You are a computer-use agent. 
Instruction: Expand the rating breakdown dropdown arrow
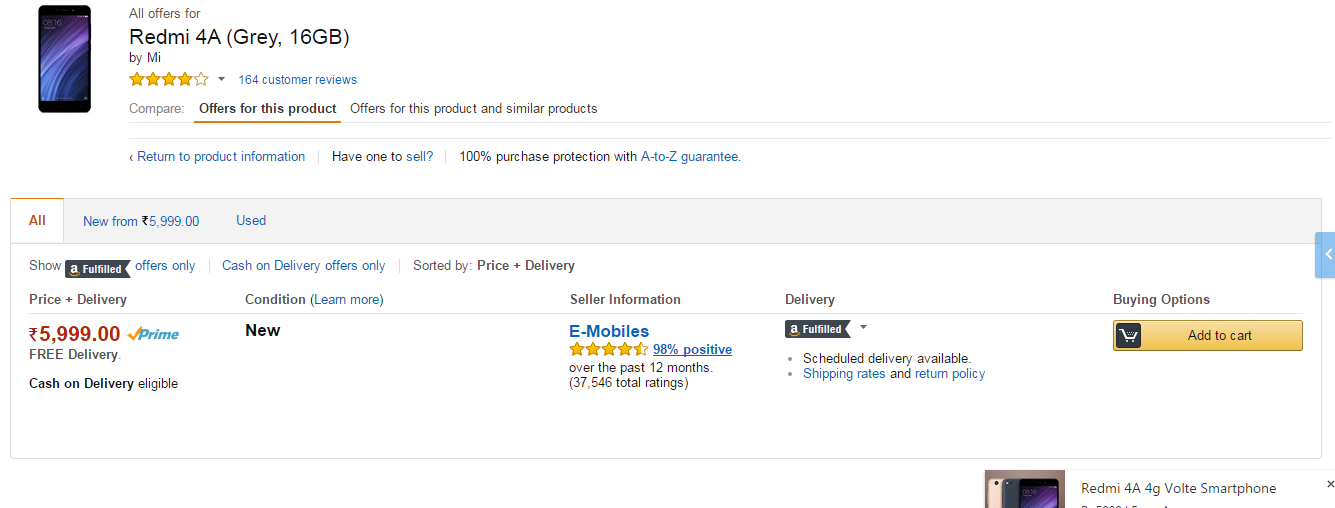point(221,79)
